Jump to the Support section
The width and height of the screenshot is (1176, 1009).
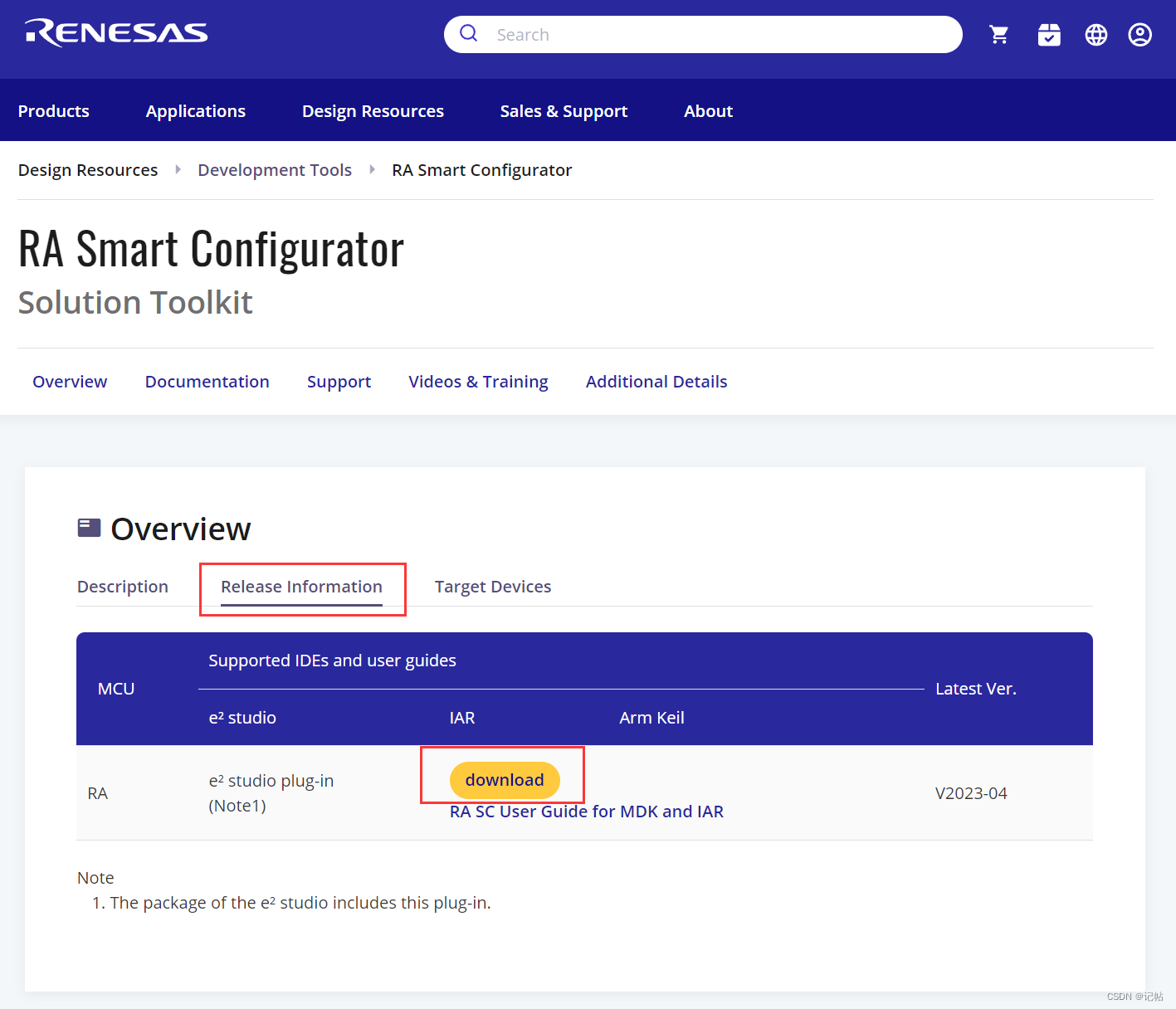[339, 382]
